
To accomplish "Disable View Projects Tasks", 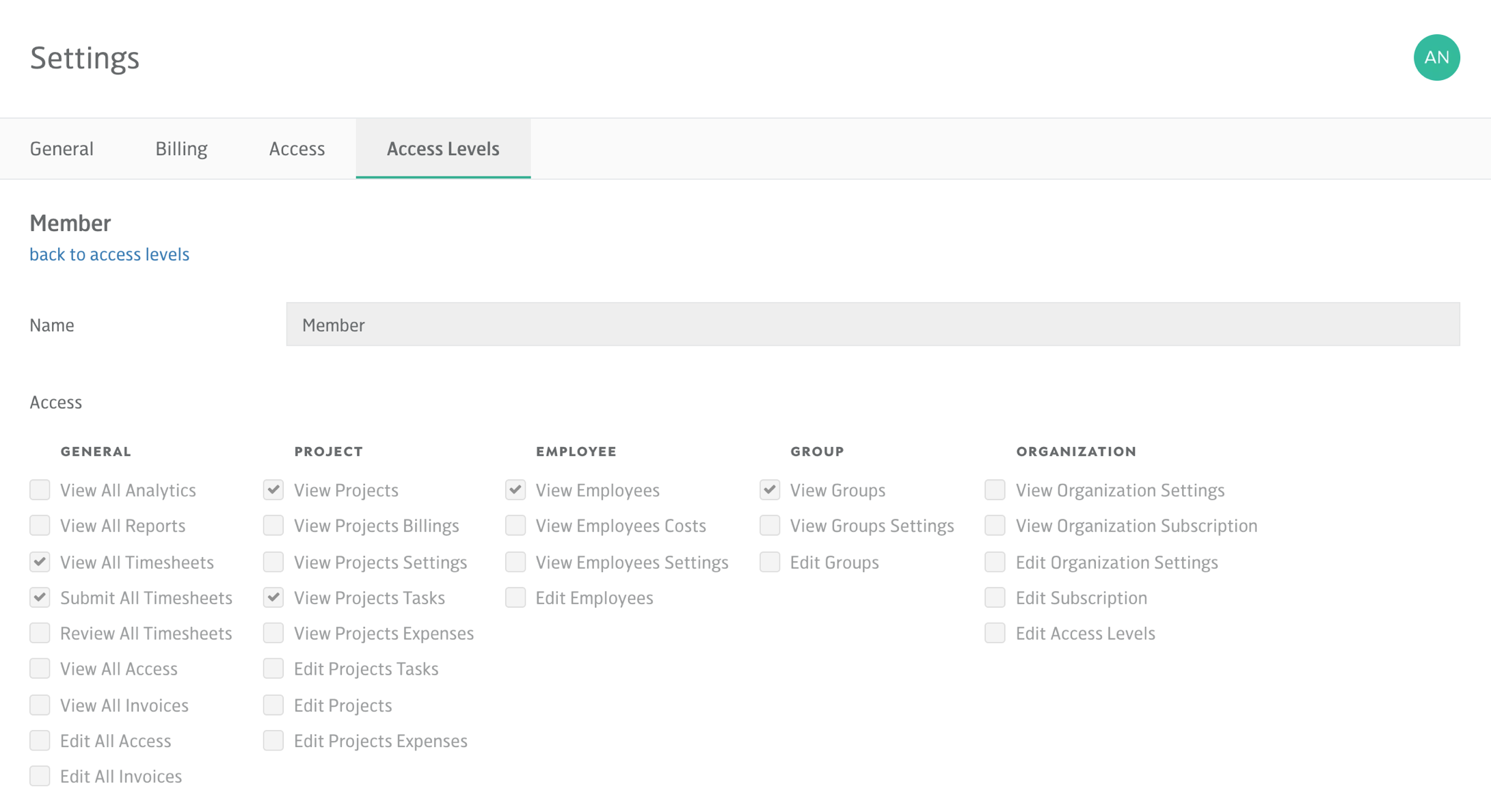I will coord(273,597).
